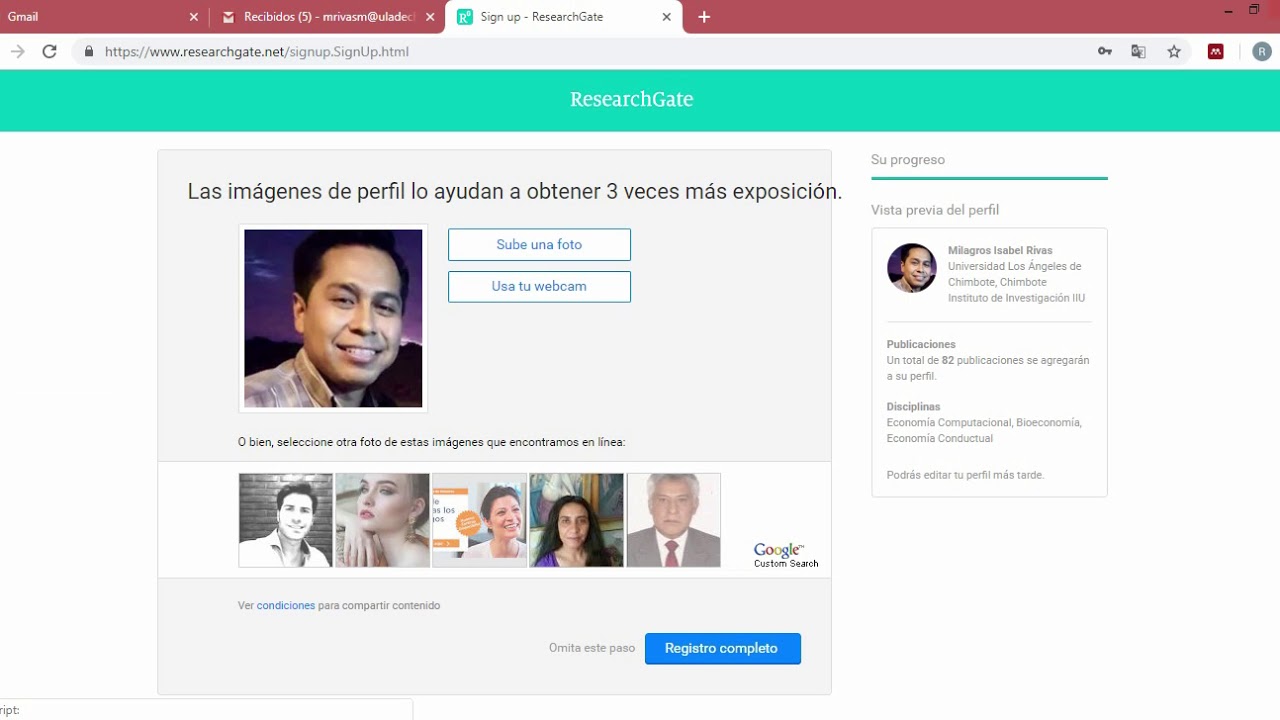Click the name Milagros Isabel Rivas
This screenshot has width=1280, height=720.
(x=1000, y=251)
